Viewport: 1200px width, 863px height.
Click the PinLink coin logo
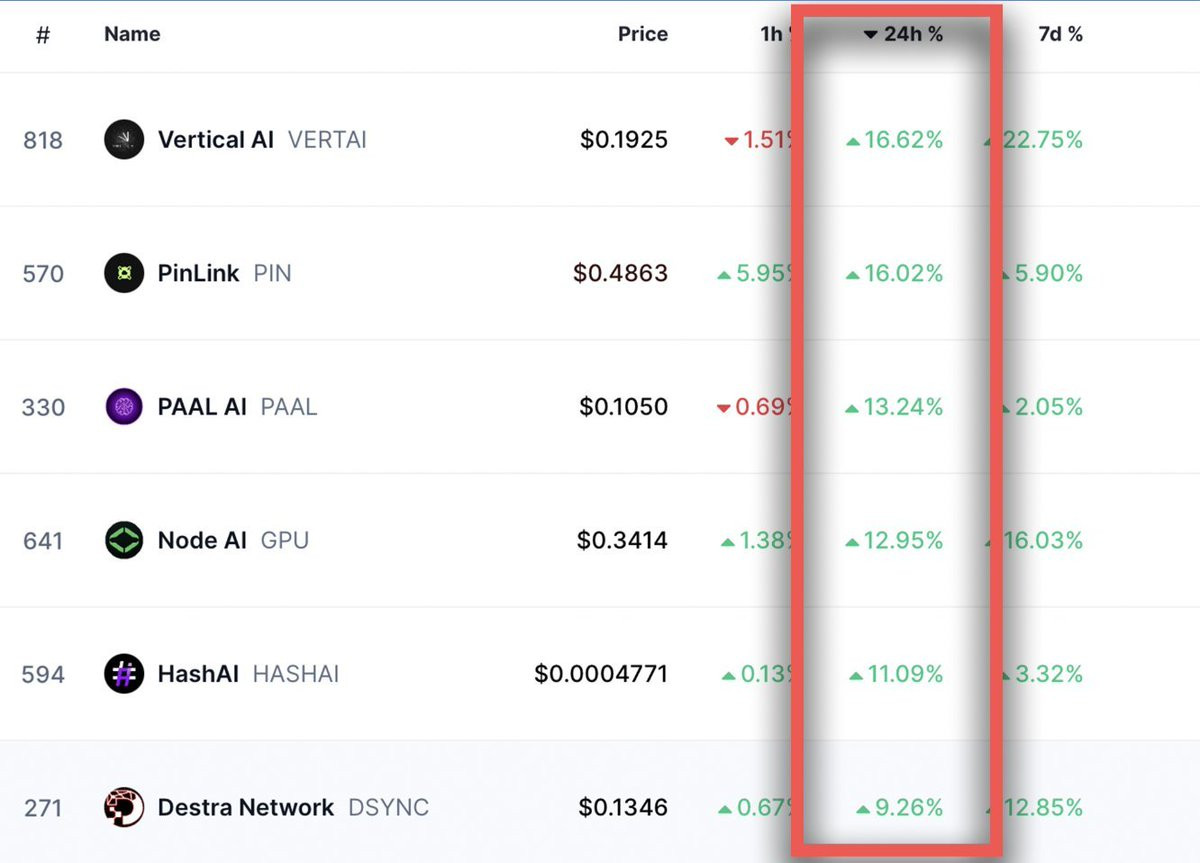click(x=124, y=273)
